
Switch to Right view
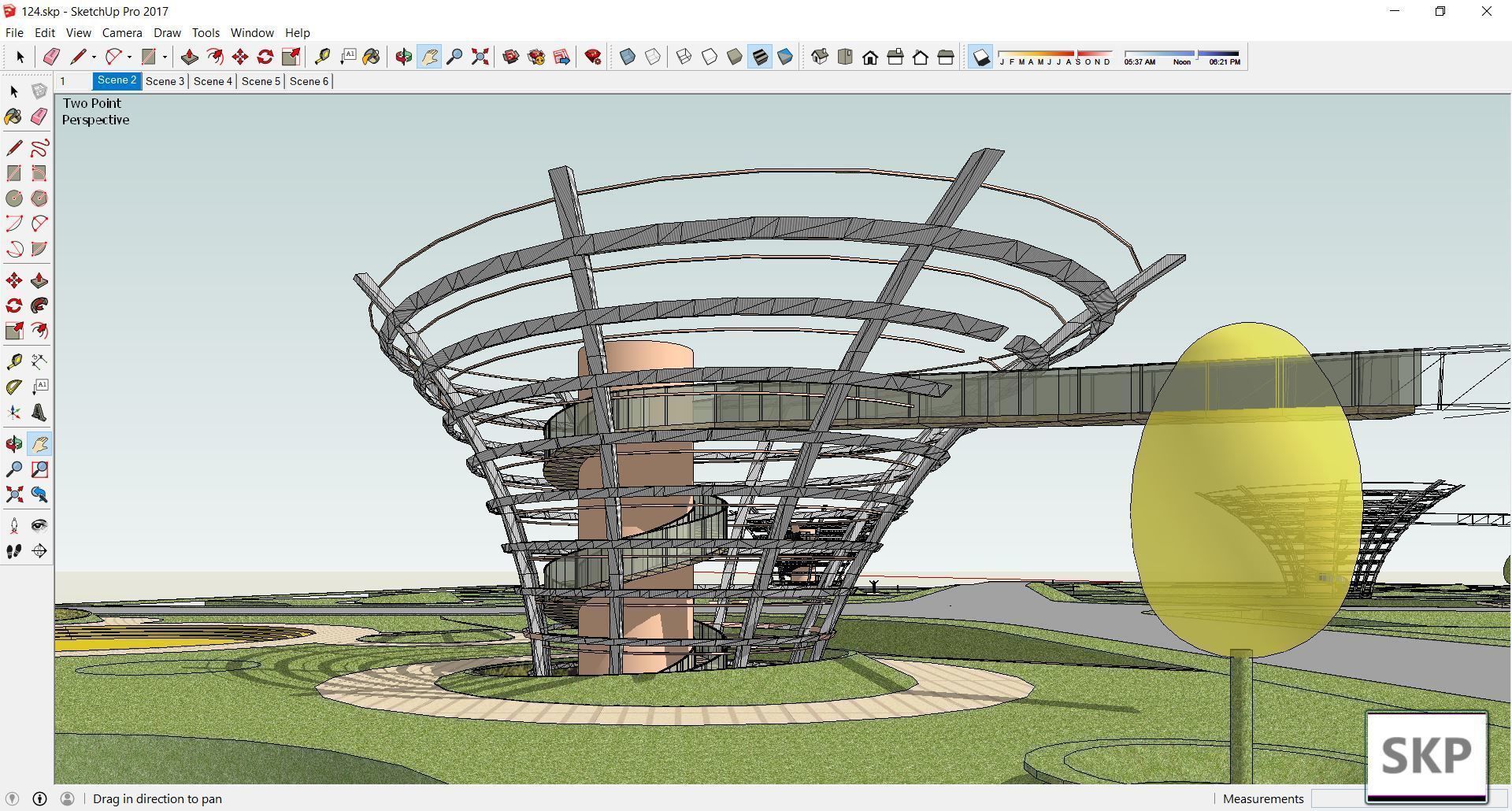[x=895, y=57]
